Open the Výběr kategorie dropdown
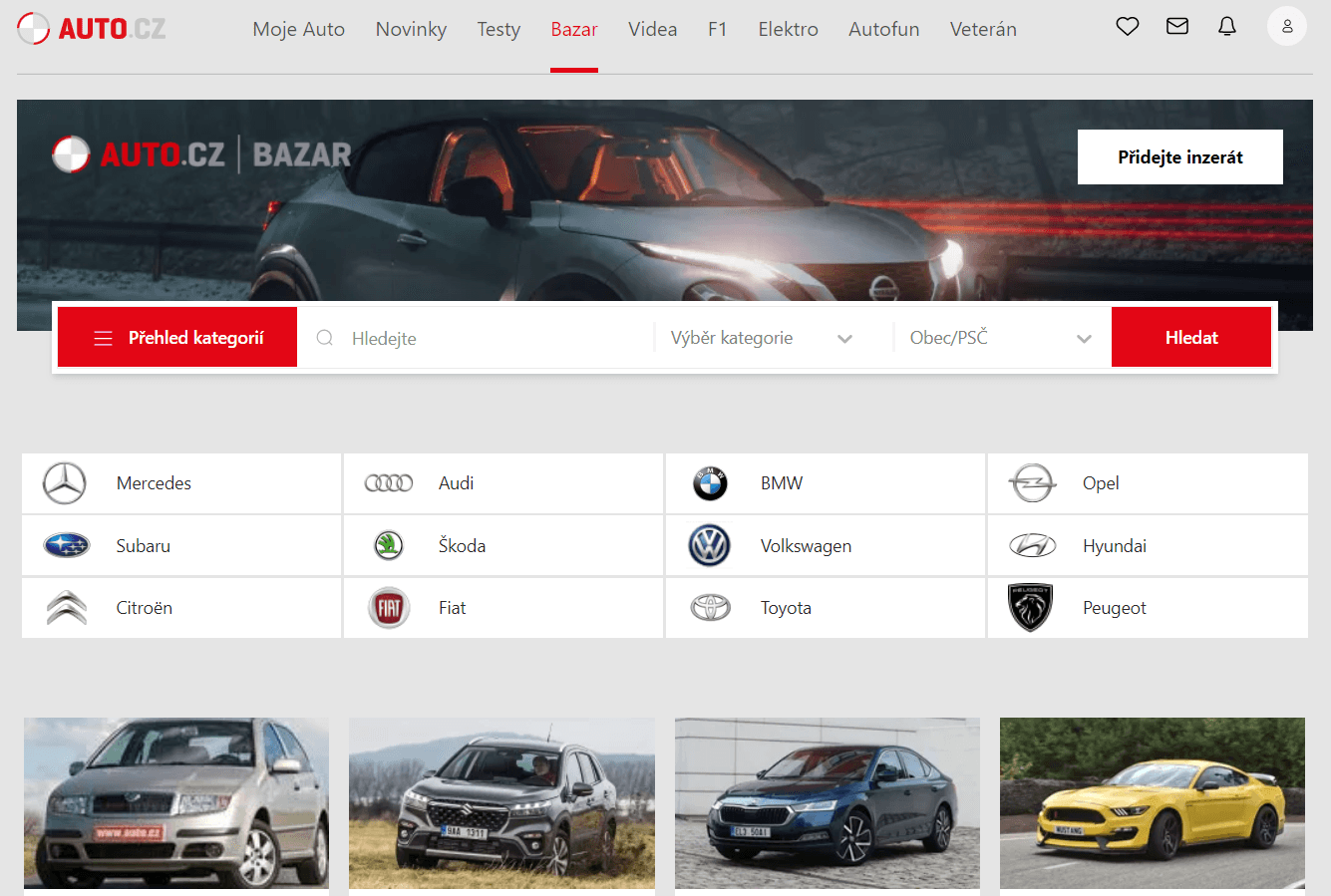 click(x=762, y=338)
